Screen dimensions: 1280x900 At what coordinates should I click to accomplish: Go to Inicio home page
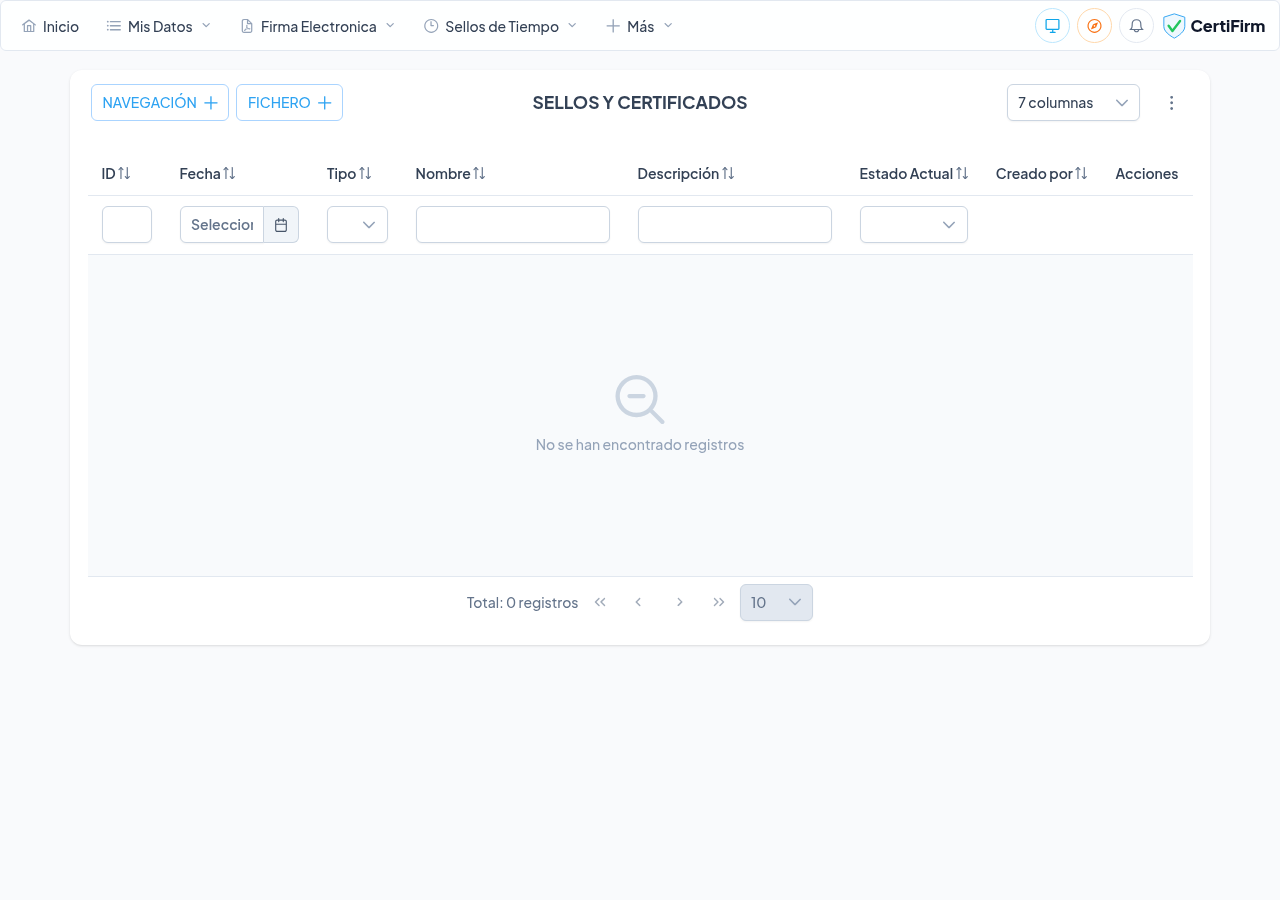[50, 26]
